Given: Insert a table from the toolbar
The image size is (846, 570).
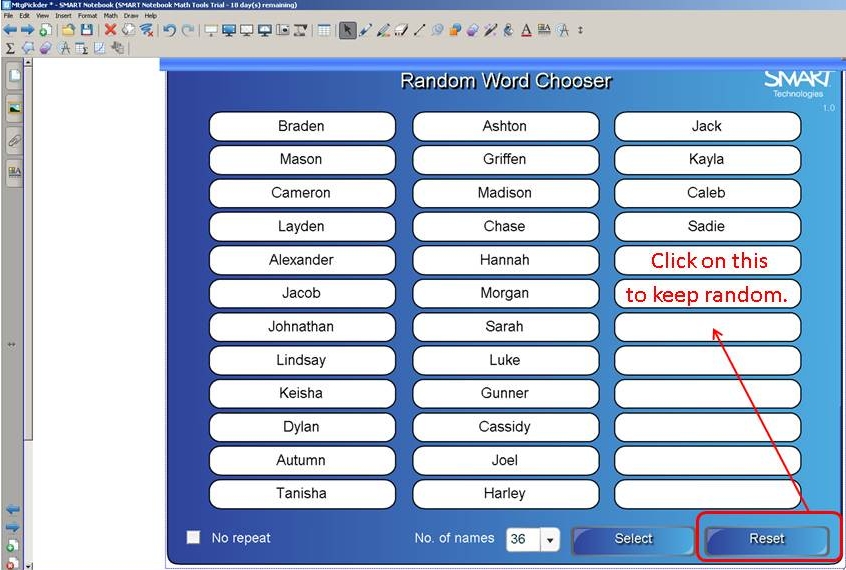Looking at the screenshot, I should 324,30.
